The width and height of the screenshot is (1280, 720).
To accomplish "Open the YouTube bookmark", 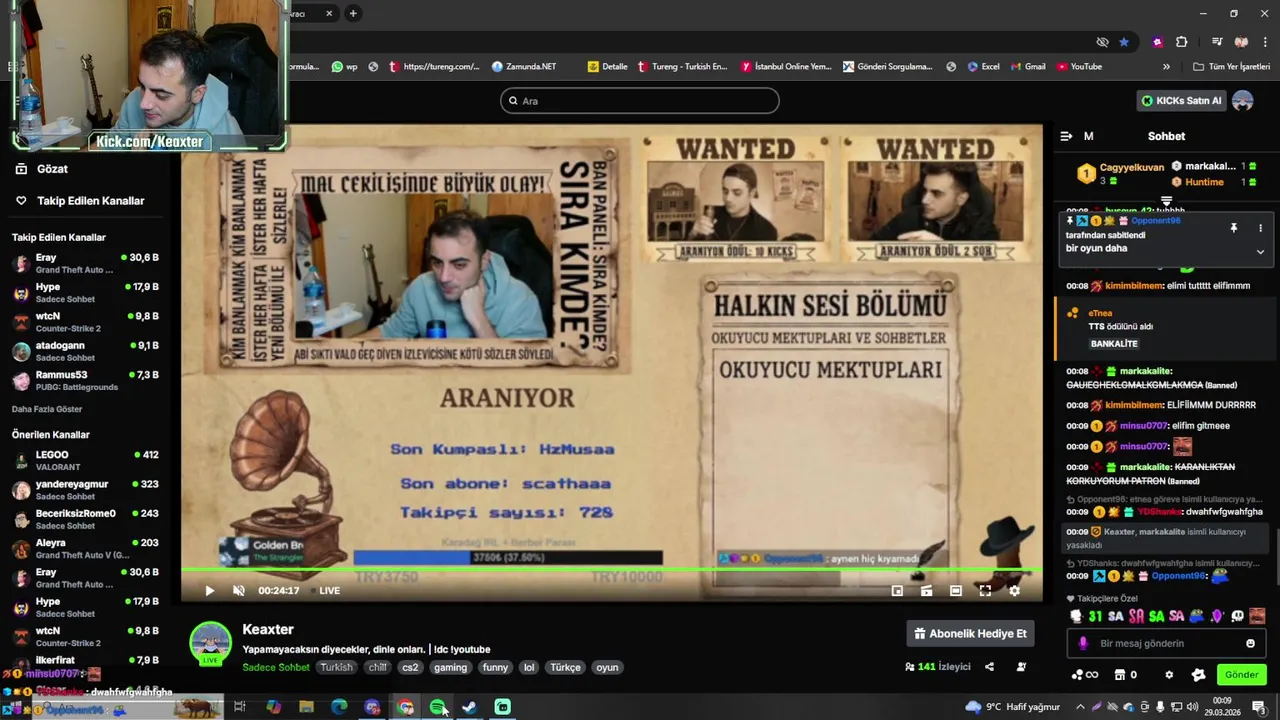I will [x=1079, y=67].
